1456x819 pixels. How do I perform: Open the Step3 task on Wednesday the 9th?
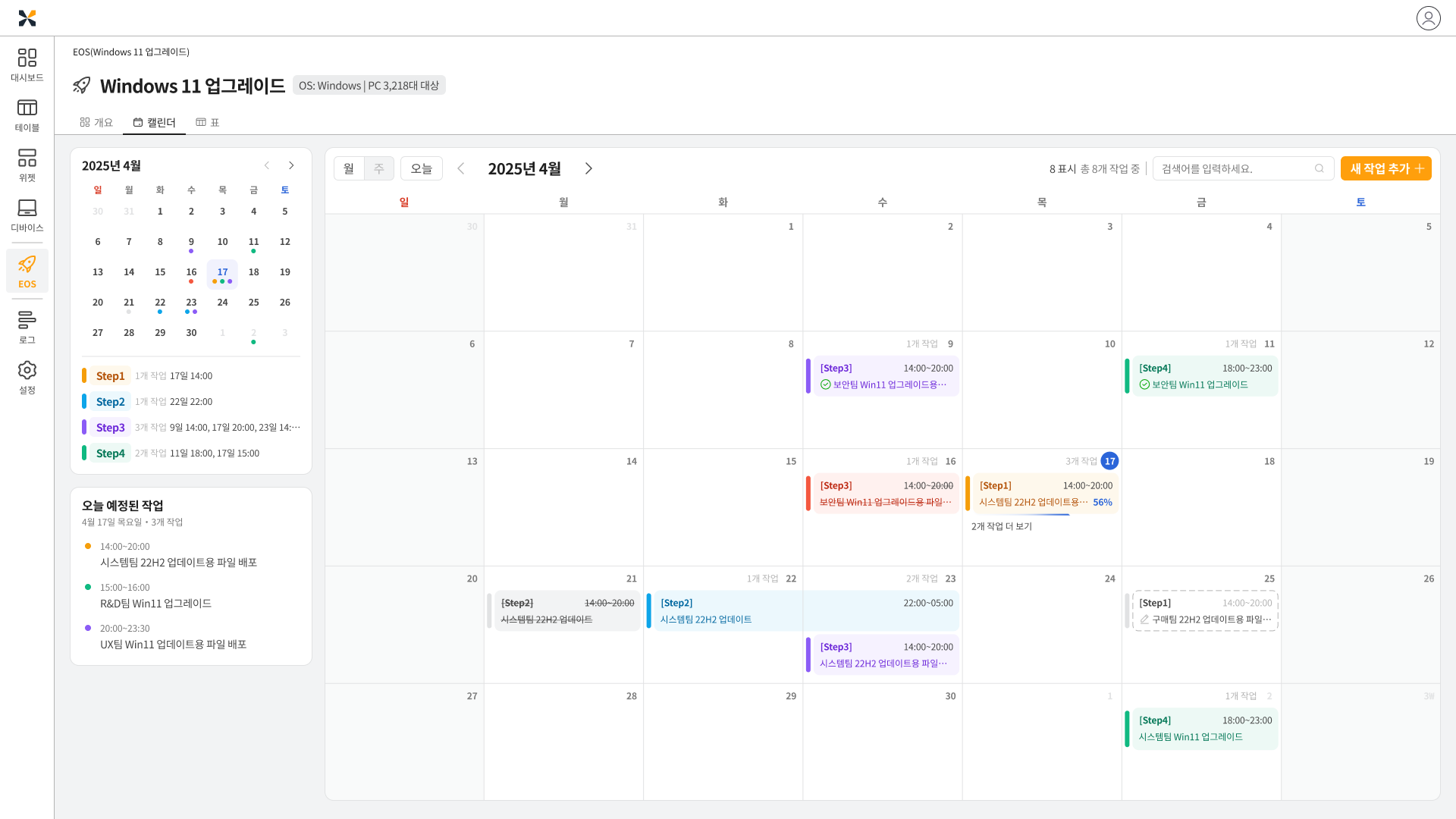pos(883,376)
